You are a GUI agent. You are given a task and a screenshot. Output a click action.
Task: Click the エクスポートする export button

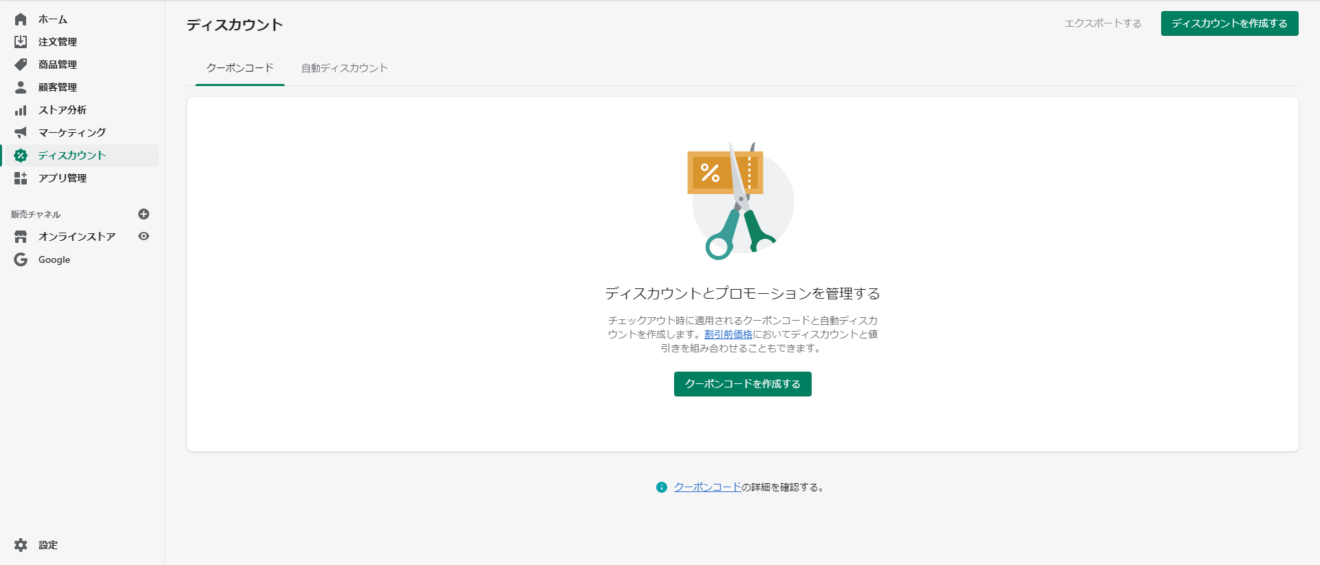point(1102,23)
